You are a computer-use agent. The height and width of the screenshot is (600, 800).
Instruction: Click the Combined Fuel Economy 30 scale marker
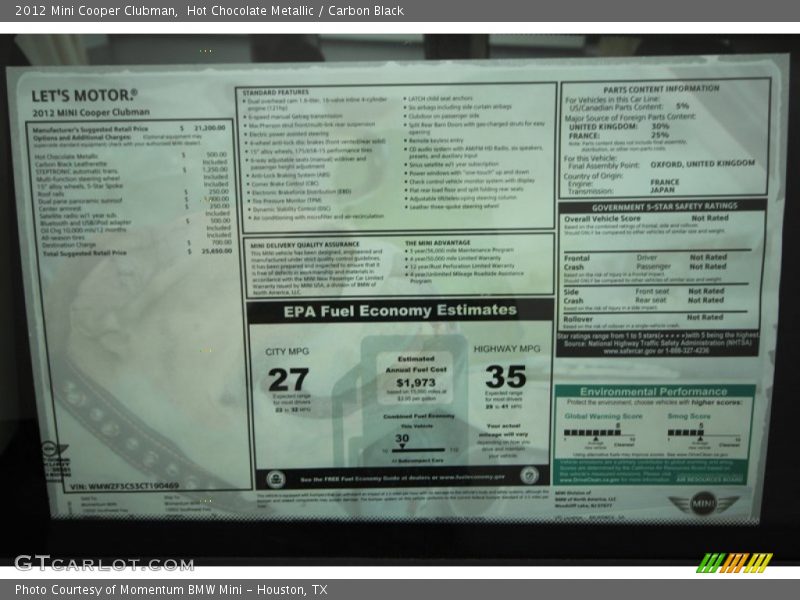(x=401, y=441)
